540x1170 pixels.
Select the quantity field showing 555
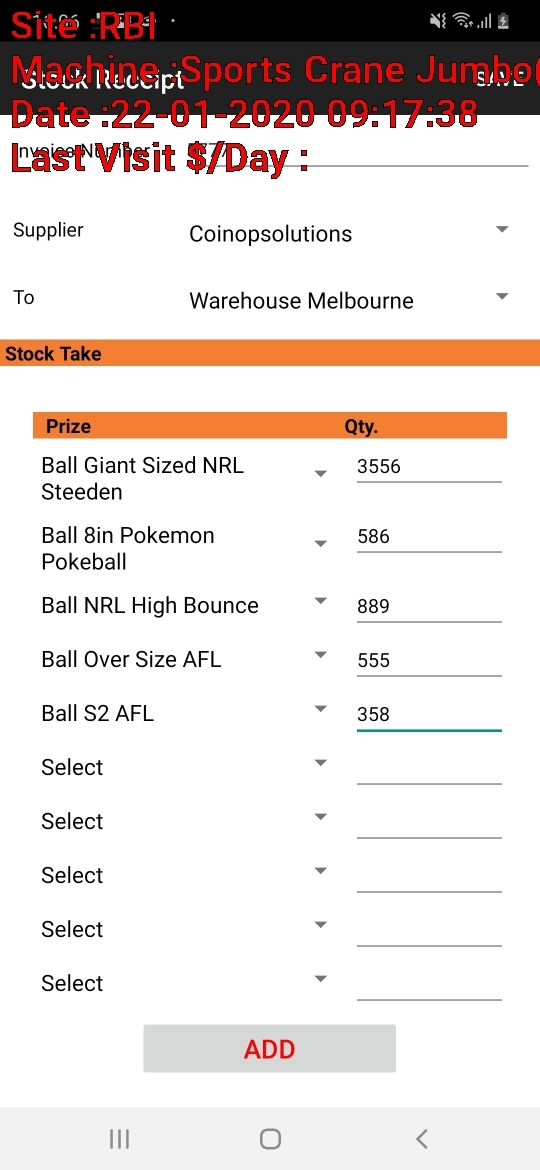tap(429, 660)
